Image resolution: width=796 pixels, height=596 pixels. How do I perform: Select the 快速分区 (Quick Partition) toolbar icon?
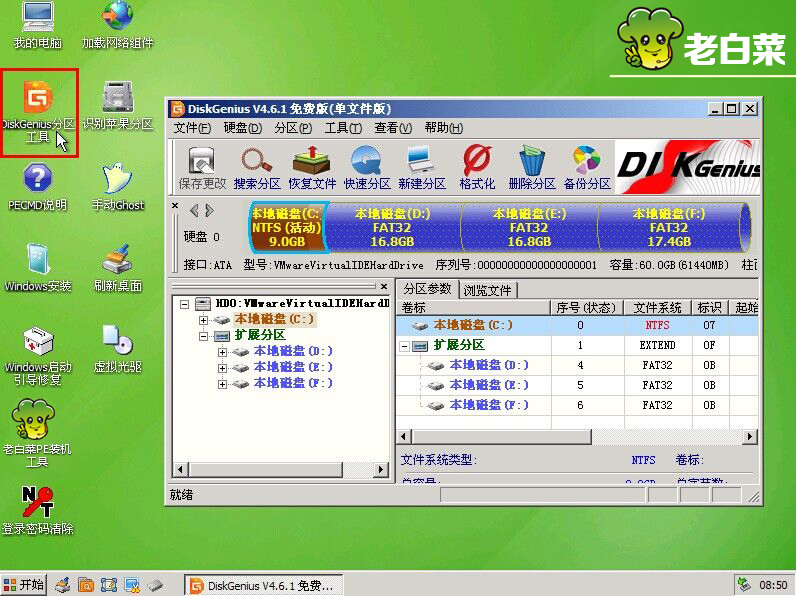point(367,167)
